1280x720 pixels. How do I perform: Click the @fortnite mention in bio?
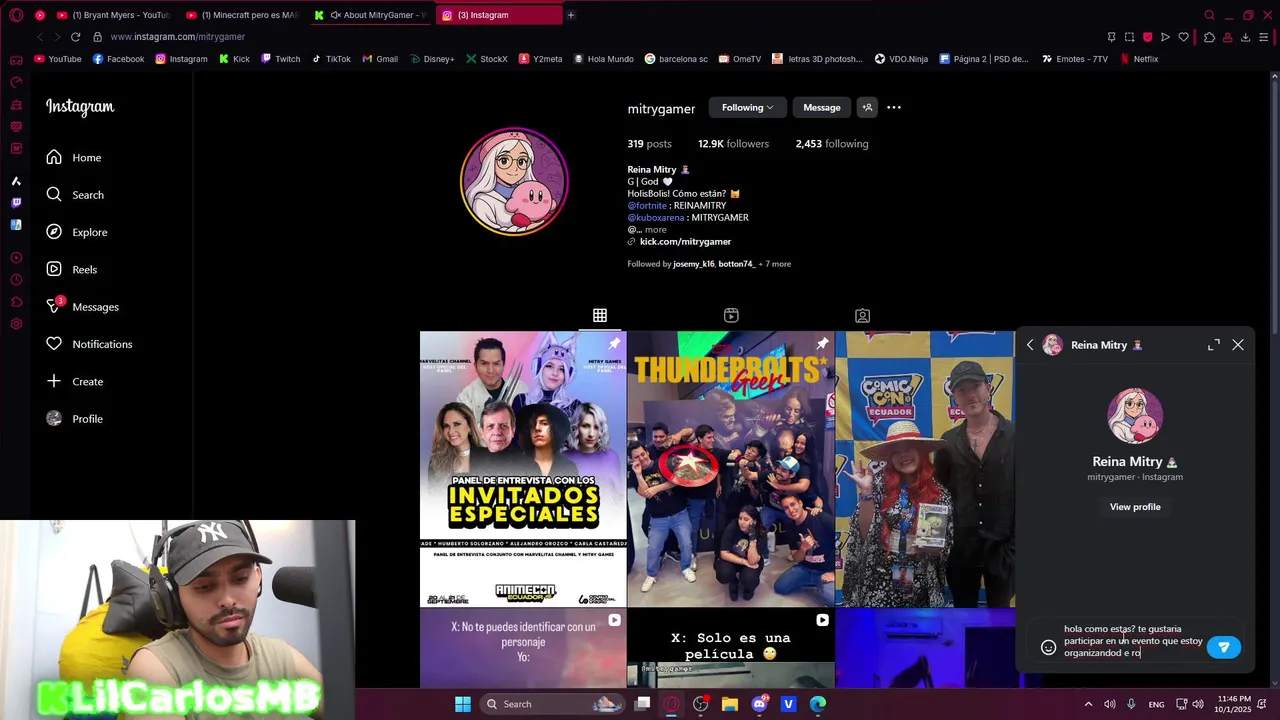coord(647,205)
